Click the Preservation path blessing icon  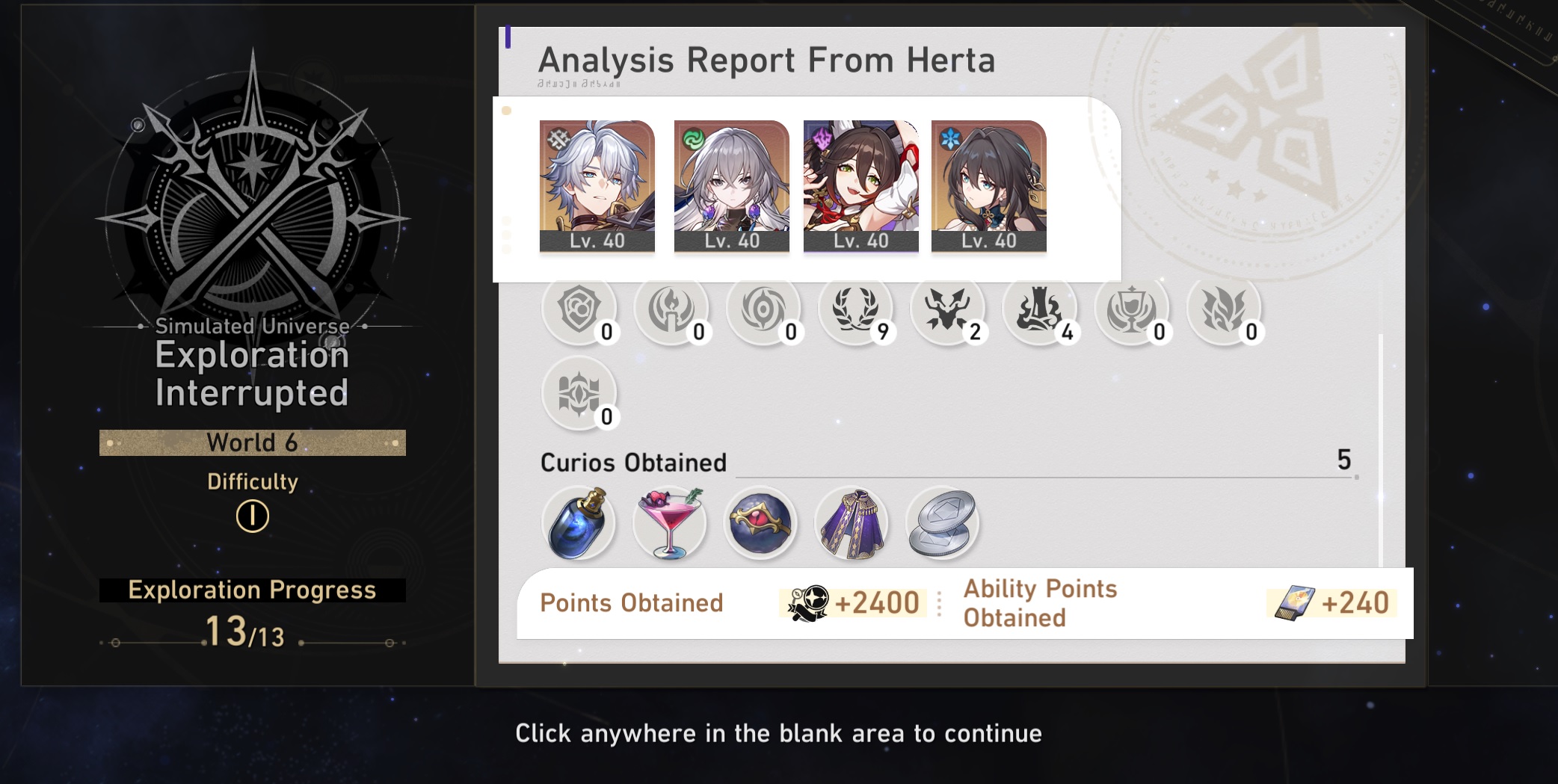coord(579,310)
